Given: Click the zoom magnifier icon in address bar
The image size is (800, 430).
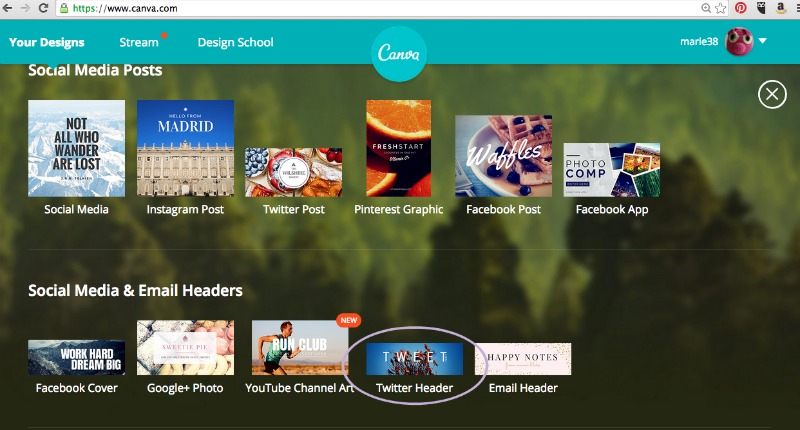Looking at the screenshot, I should point(706,8).
